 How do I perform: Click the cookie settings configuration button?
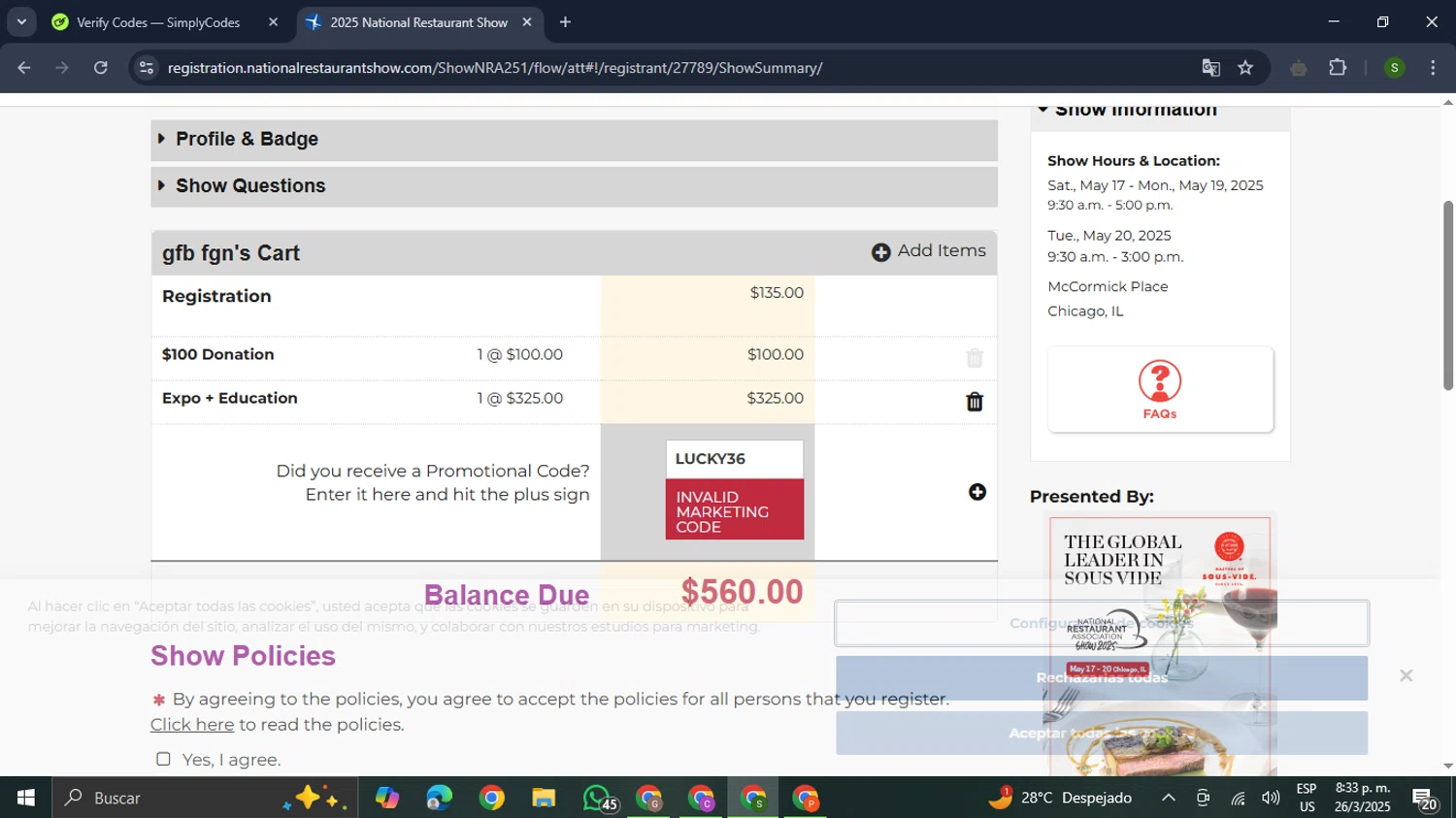pyautogui.click(x=1102, y=623)
